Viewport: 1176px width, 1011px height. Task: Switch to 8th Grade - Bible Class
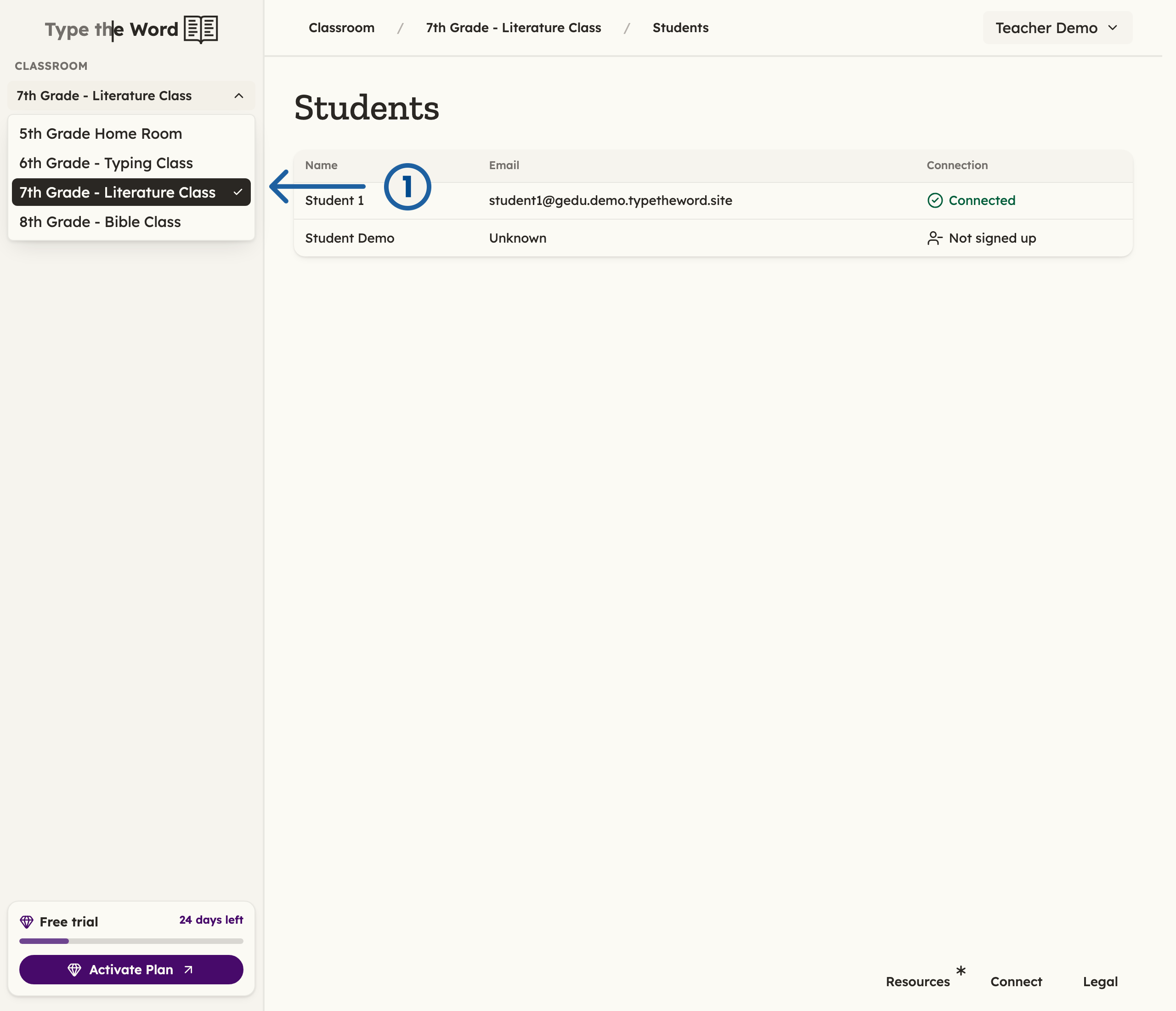point(131,222)
